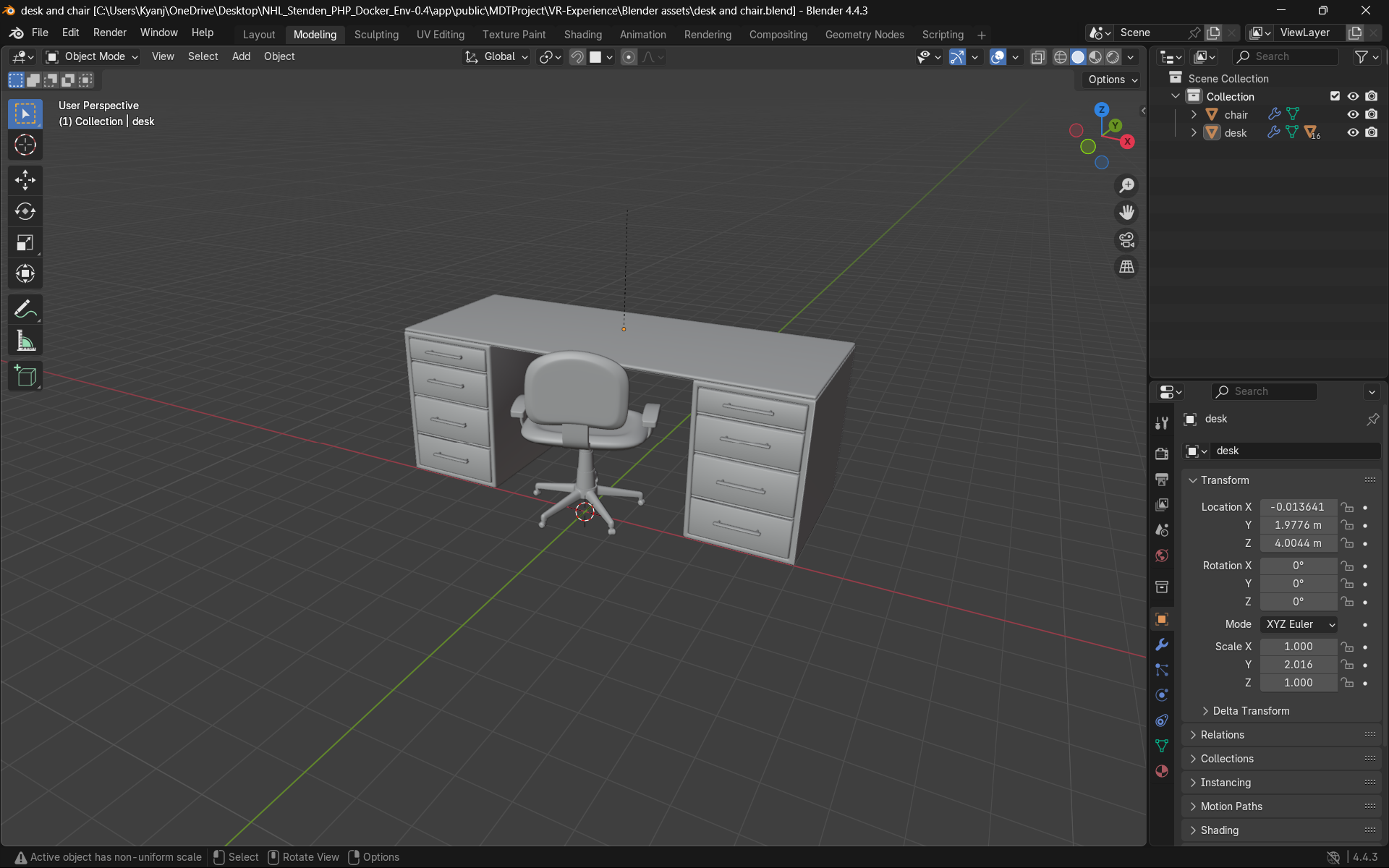Open viewport Options dropdown

pos(1113,80)
